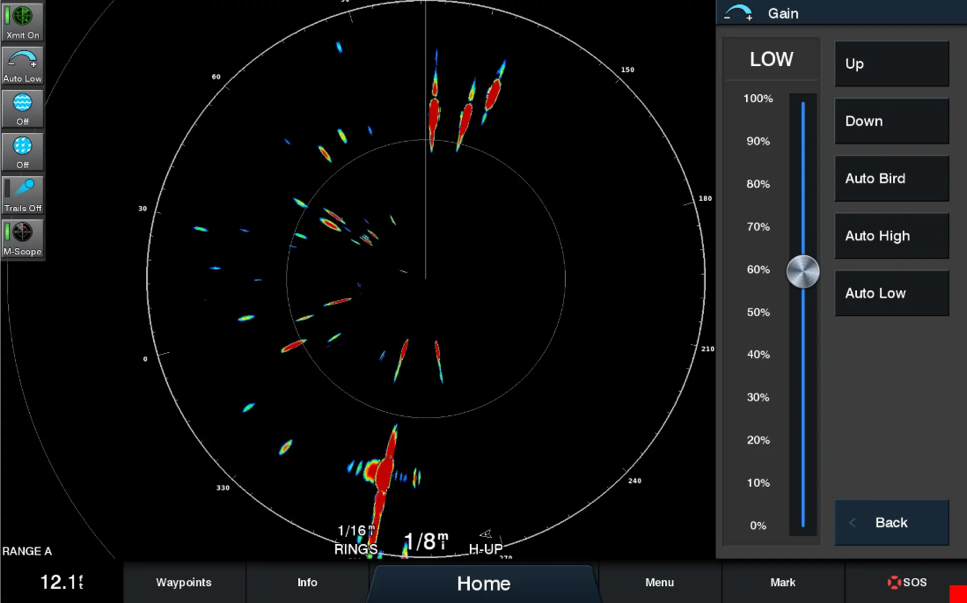Open the Menu bar item
Image resolution: width=967 pixels, height=603 pixels.
(659, 582)
